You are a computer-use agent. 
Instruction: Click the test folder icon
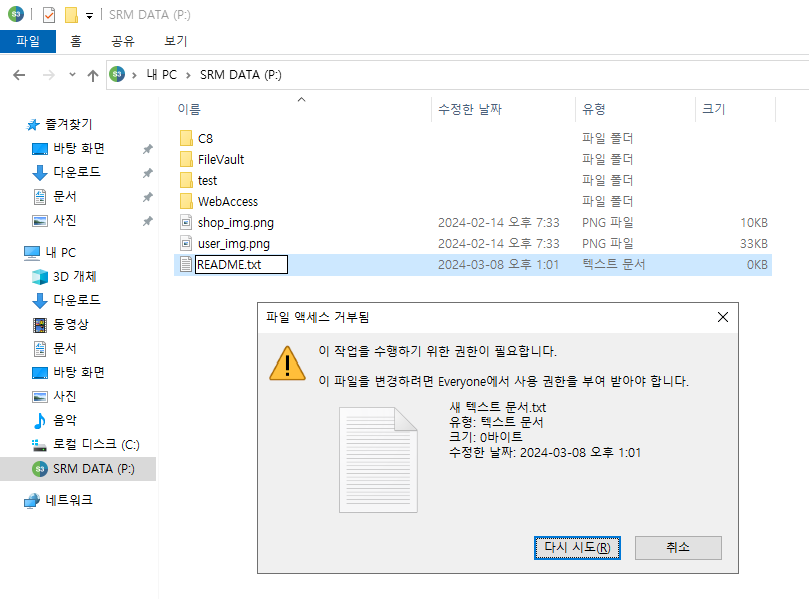click(x=186, y=180)
